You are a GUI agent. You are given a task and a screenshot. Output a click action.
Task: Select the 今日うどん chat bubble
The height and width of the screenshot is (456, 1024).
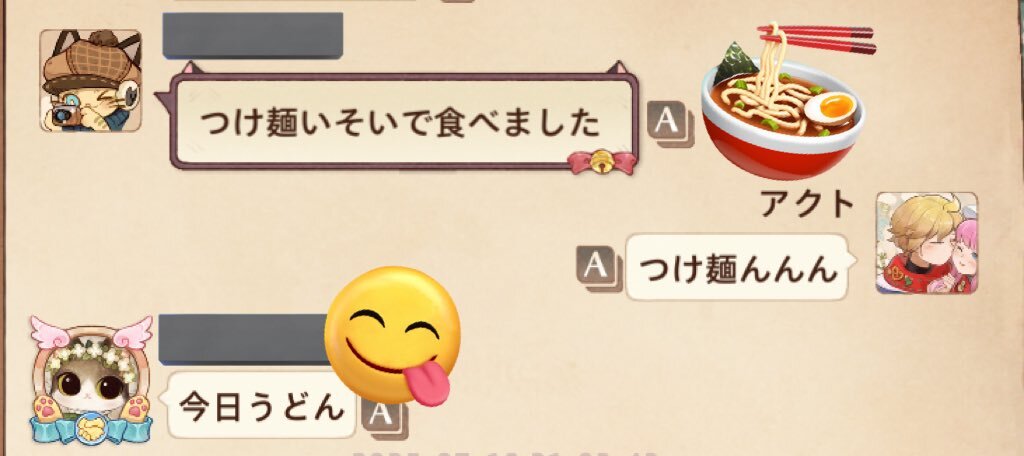[261, 406]
